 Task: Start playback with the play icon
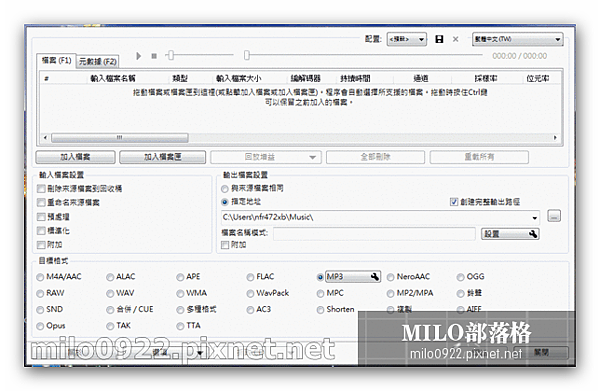click(139, 56)
